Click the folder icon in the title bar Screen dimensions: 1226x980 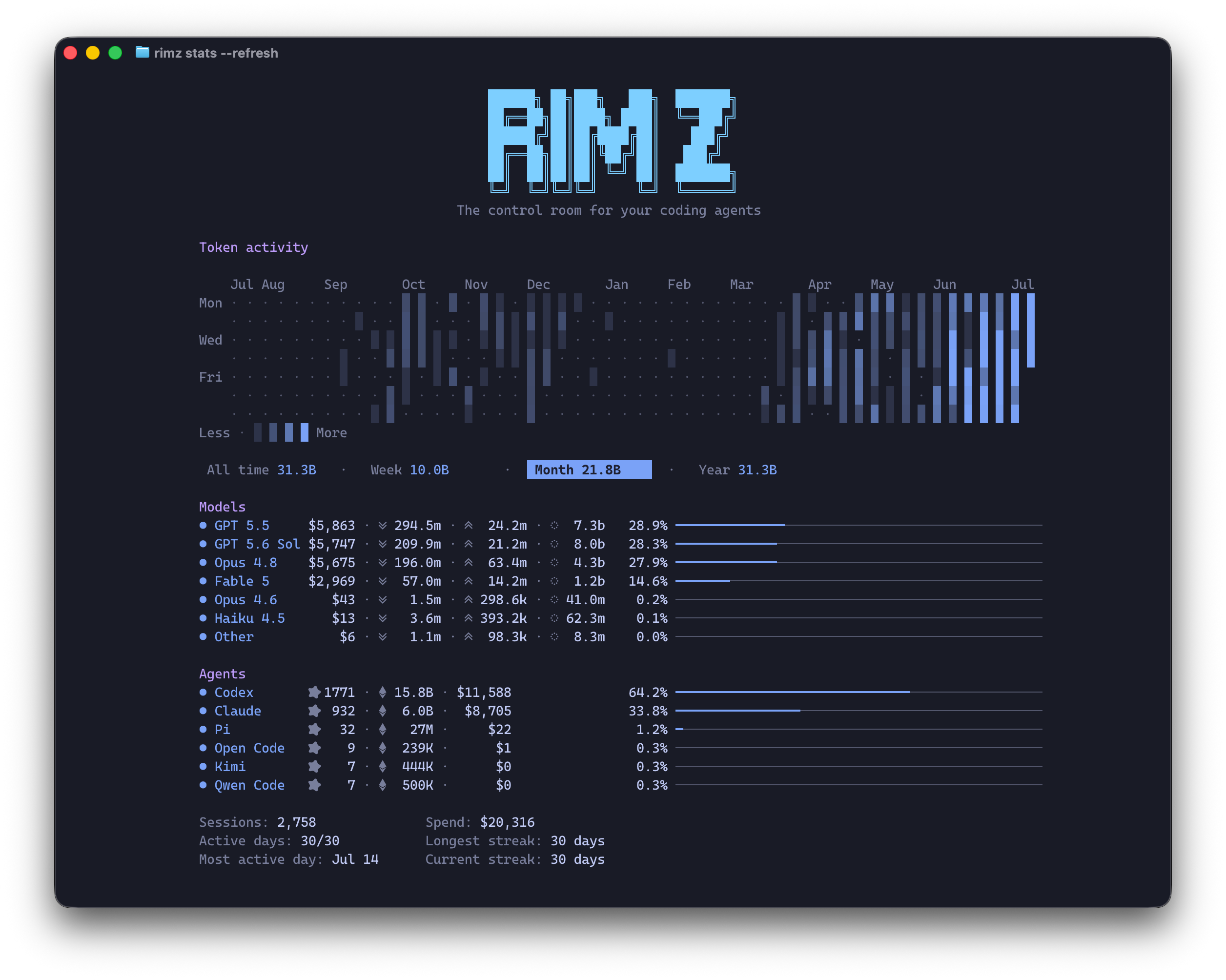142,52
